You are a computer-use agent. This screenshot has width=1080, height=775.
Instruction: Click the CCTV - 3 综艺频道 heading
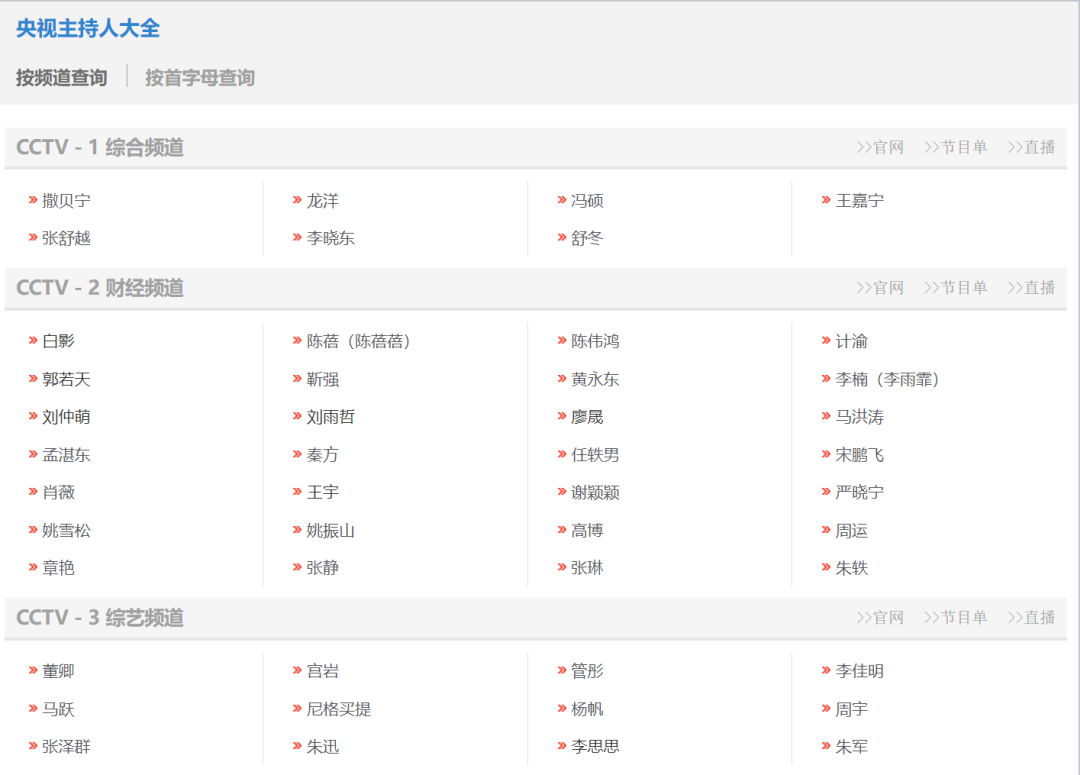pyautogui.click(x=100, y=618)
